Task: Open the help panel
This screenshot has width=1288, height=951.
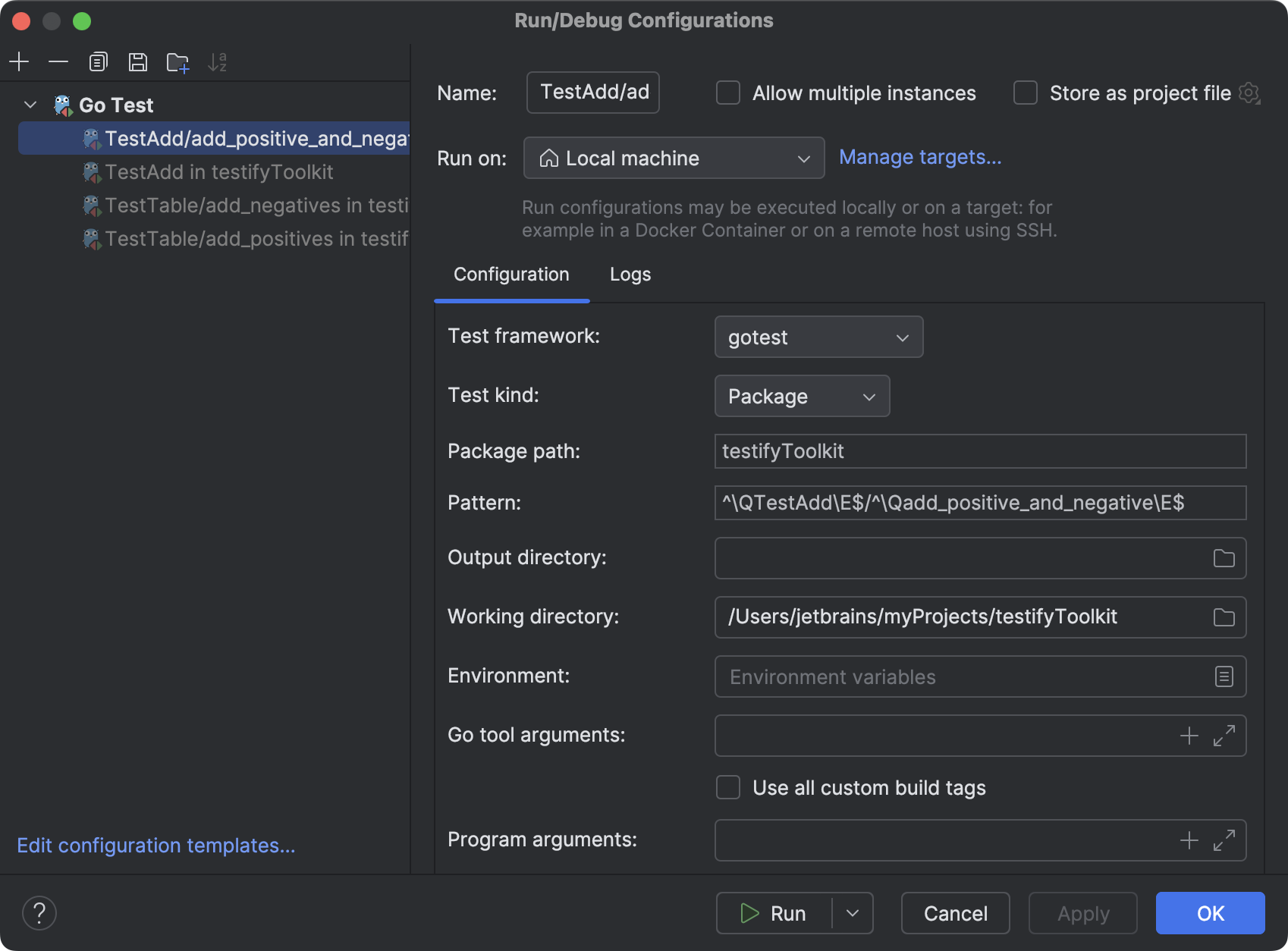Action: coord(39,913)
